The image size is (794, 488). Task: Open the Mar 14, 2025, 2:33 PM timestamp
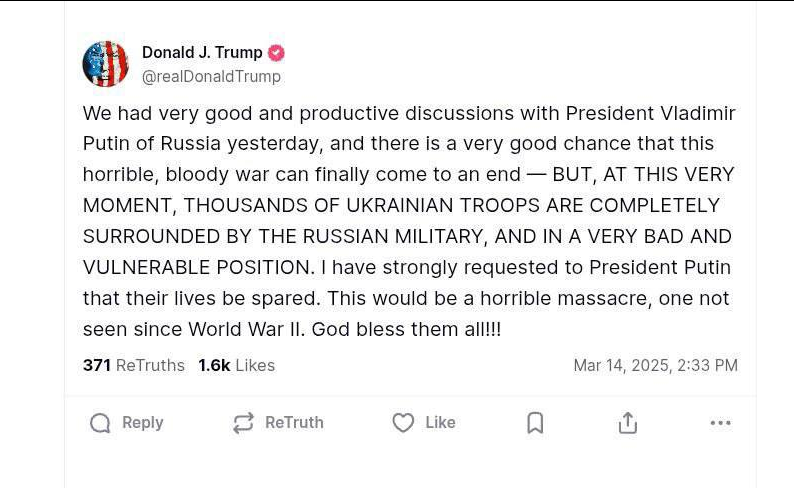(x=655, y=365)
